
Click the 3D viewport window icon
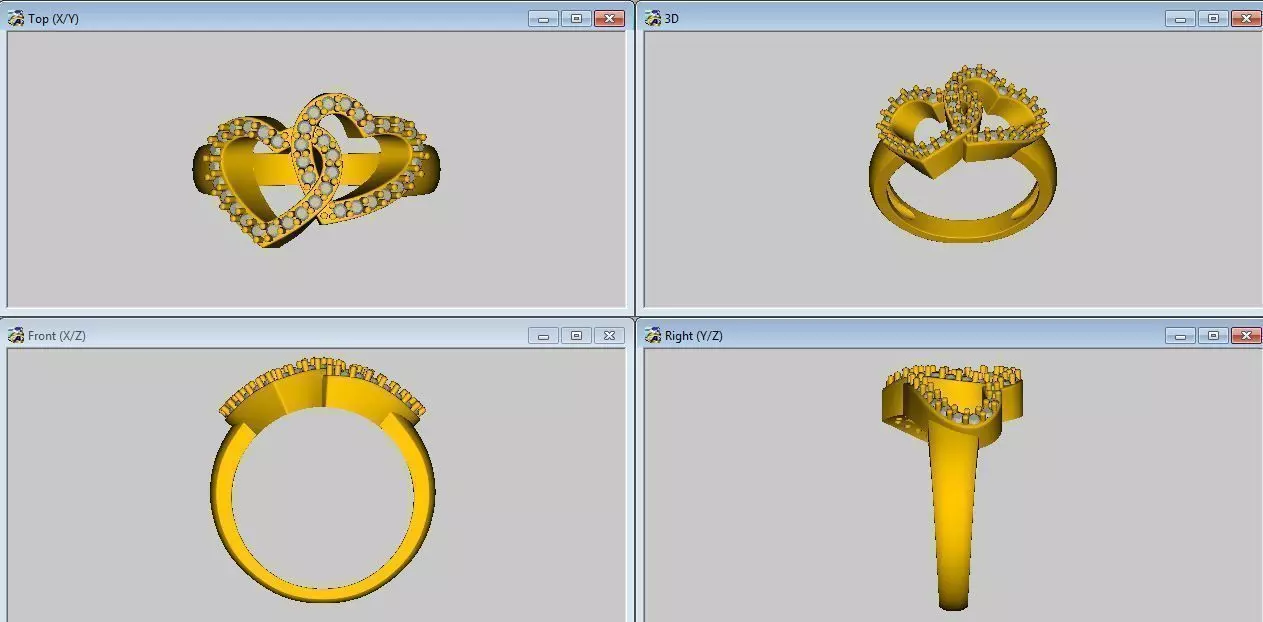click(x=653, y=18)
